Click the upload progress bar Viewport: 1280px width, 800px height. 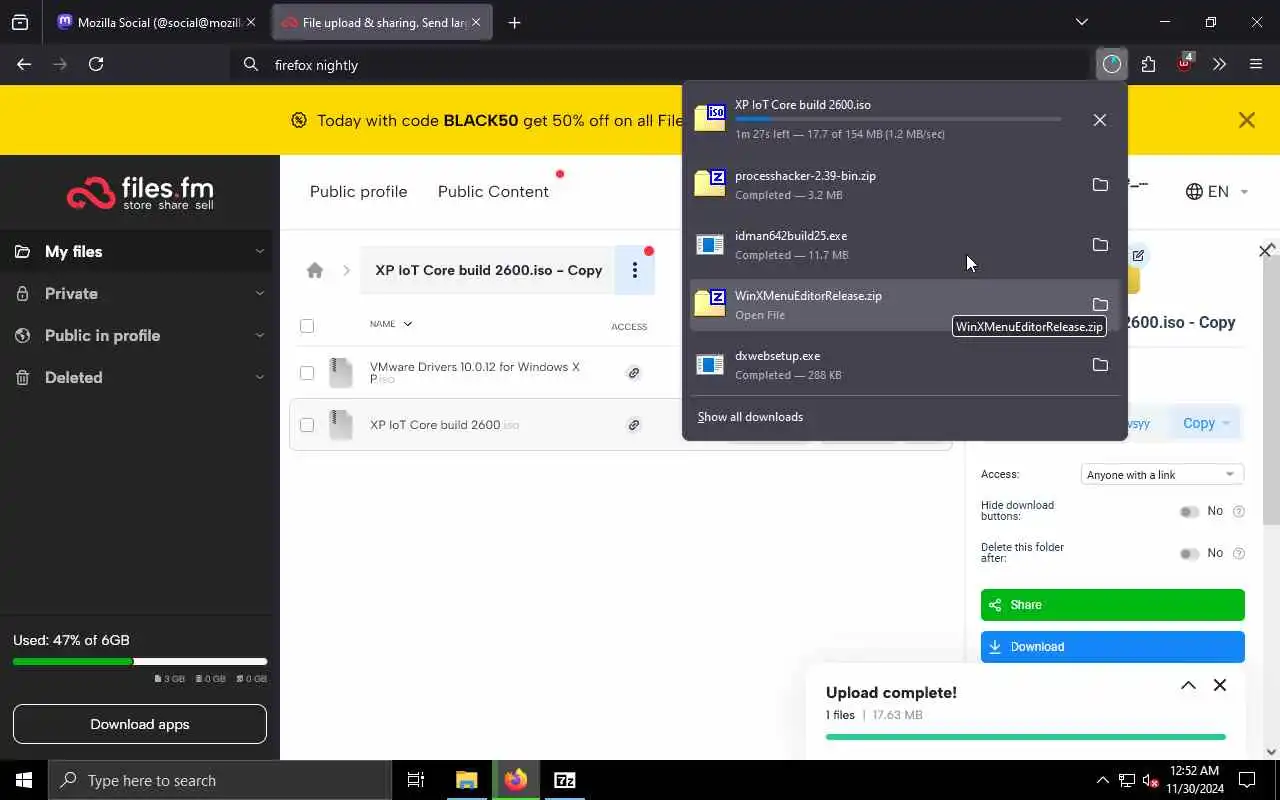pos(1025,737)
